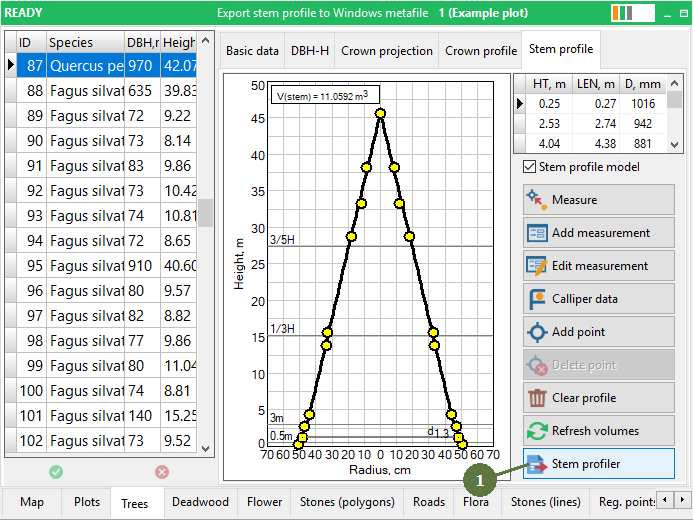Click the Clear profile trash icon

pyautogui.click(x=537, y=398)
